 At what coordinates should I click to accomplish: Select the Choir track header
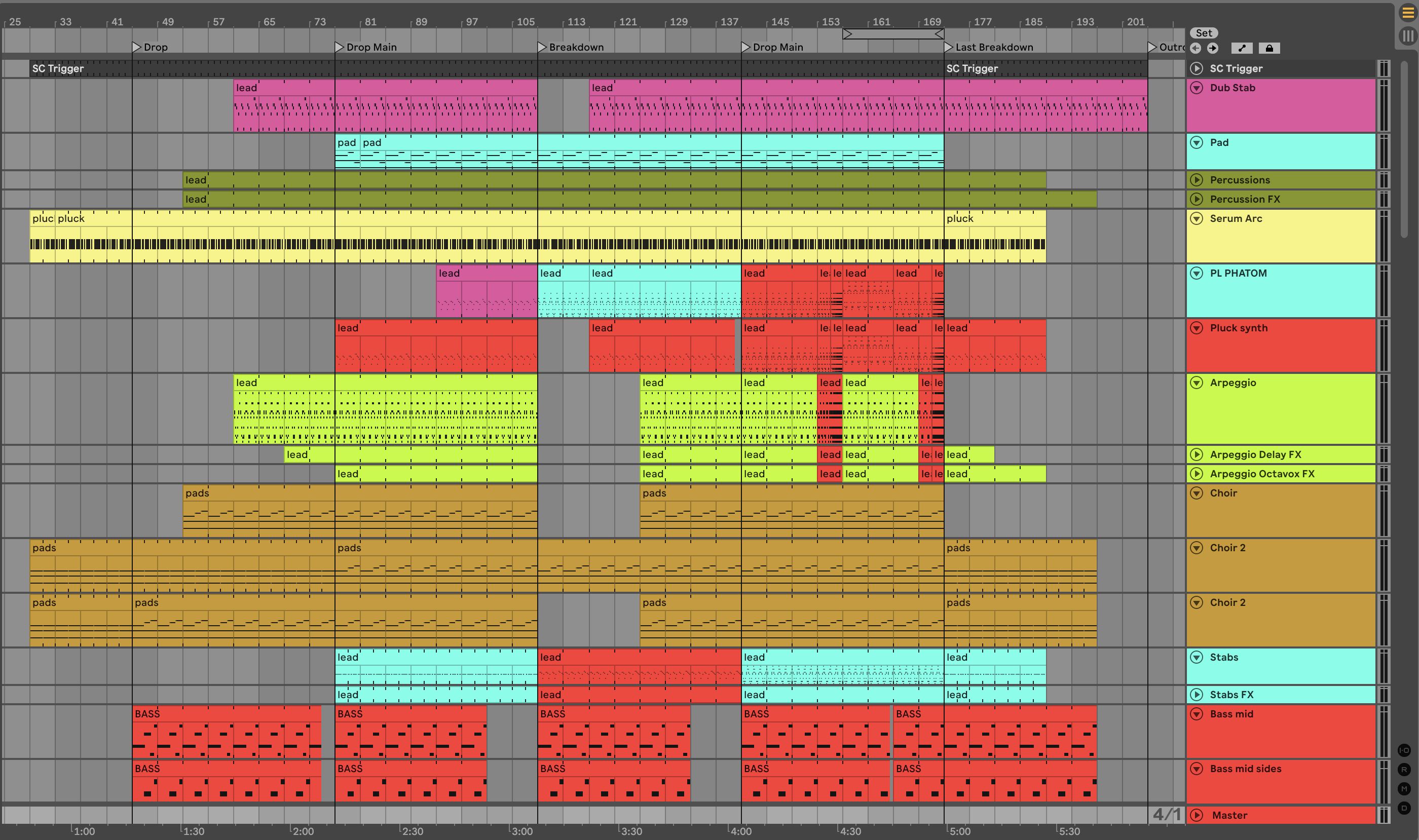1223,493
